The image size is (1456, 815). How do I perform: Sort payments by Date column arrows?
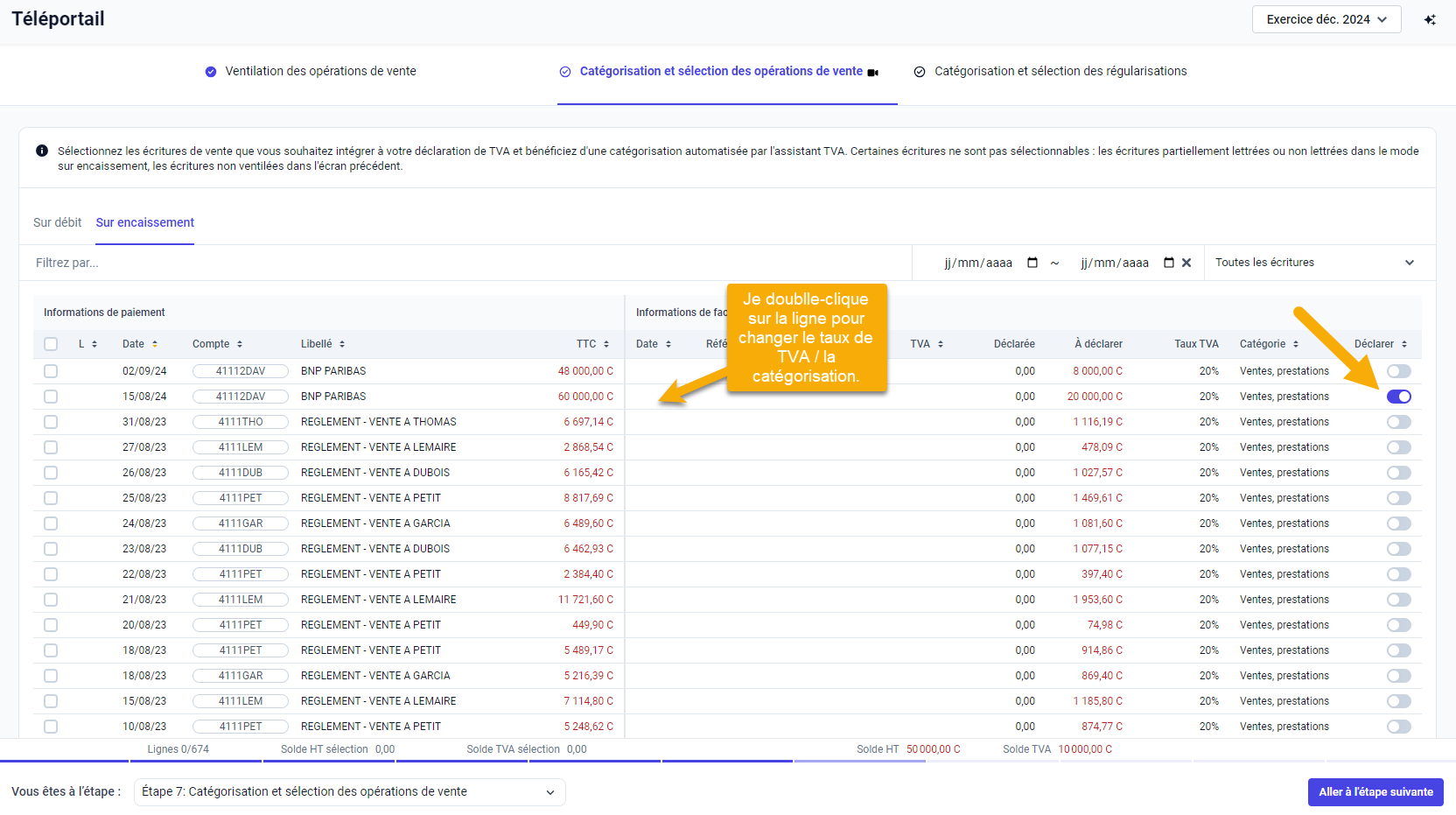click(155, 344)
